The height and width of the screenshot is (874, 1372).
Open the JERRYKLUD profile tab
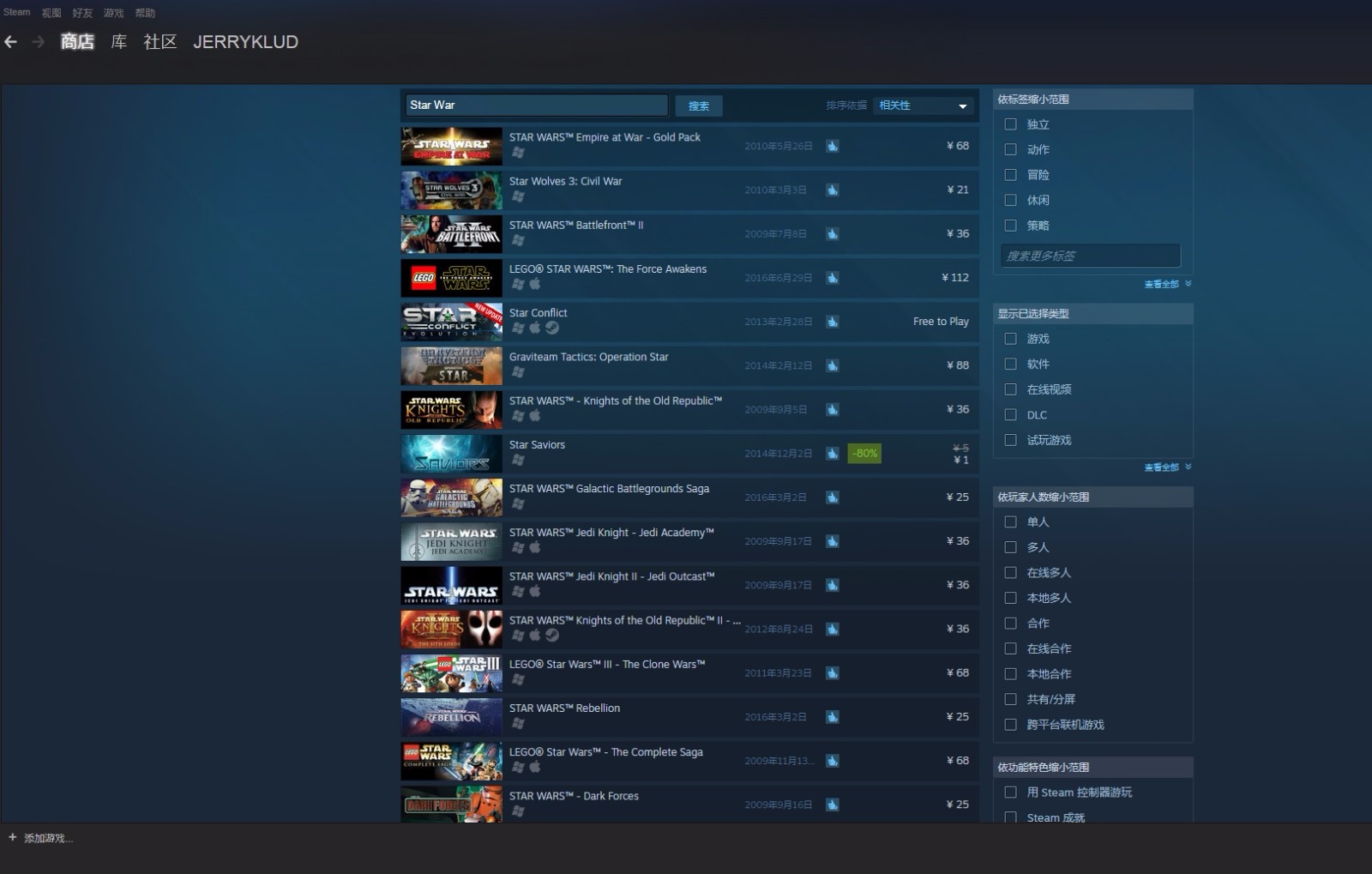pyautogui.click(x=246, y=42)
